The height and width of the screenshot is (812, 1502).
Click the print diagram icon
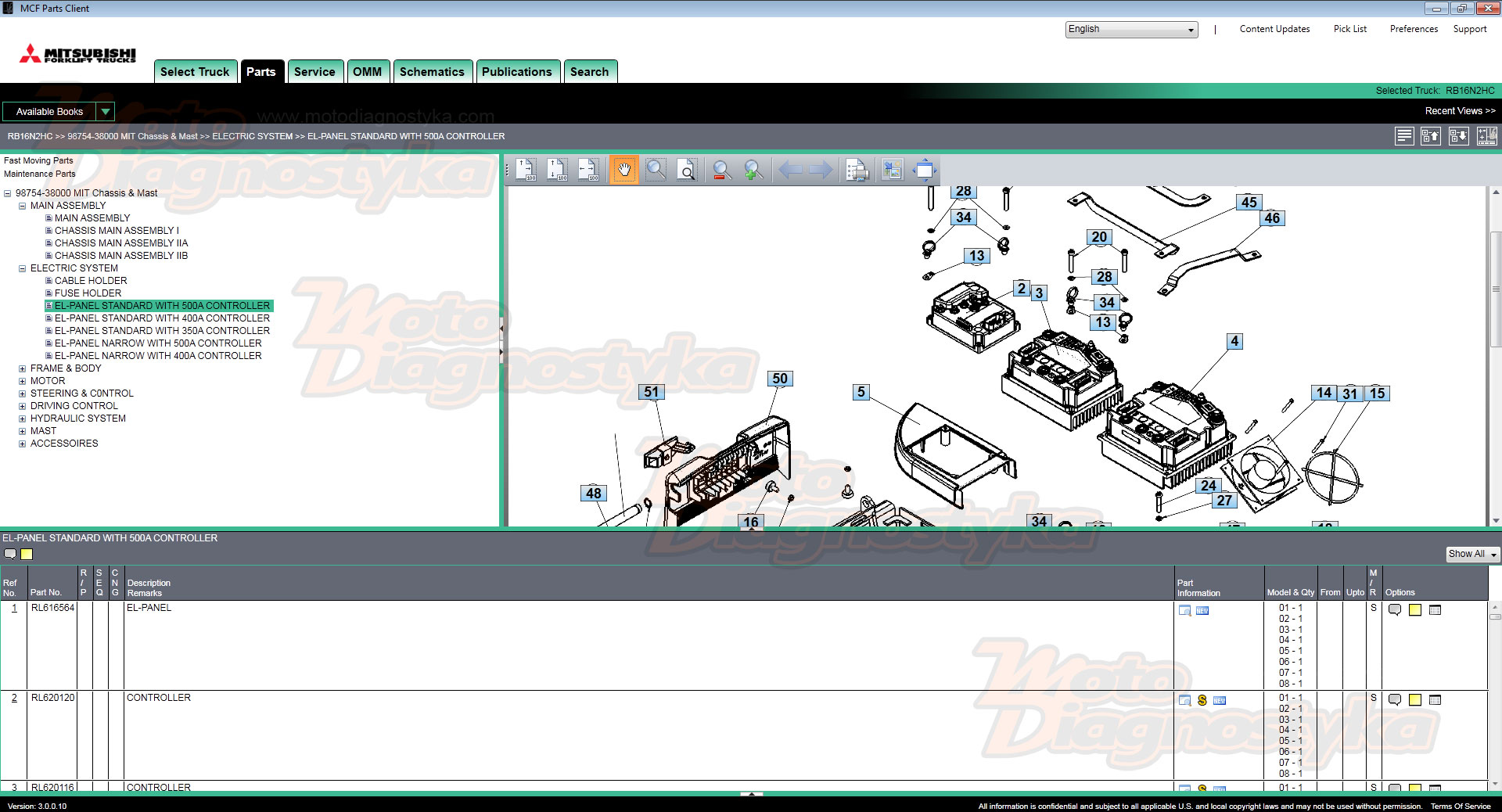click(x=857, y=170)
